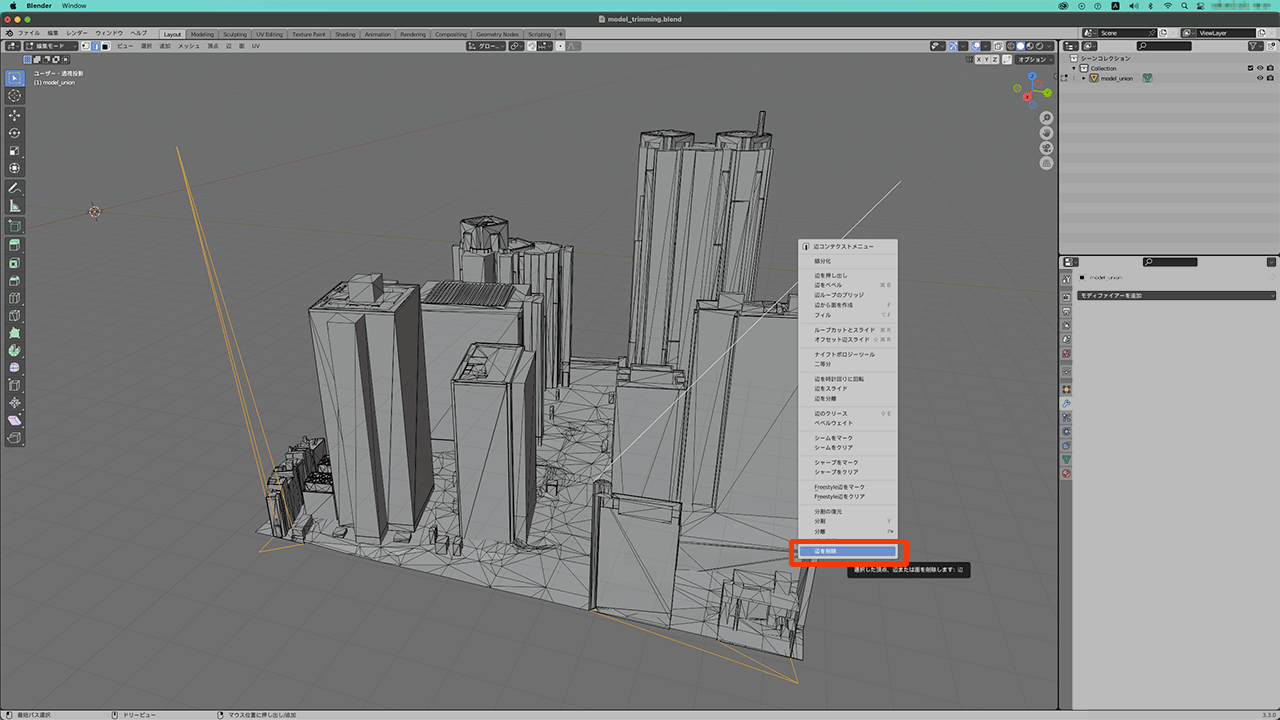Open the モディファイアーを追加 dropdown
Screen dimensions: 1280x720
(1177, 295)
